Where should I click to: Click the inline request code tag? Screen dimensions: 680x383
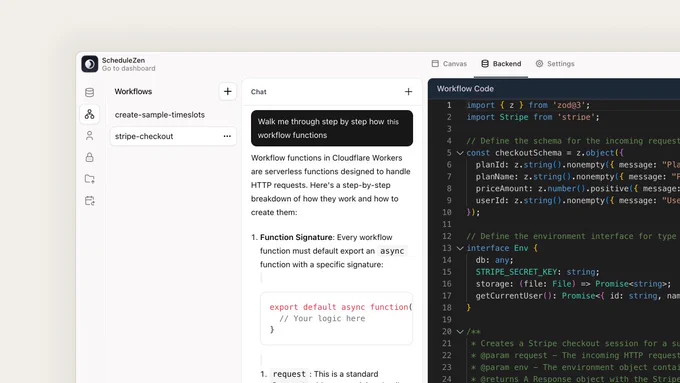coord(289,374)
